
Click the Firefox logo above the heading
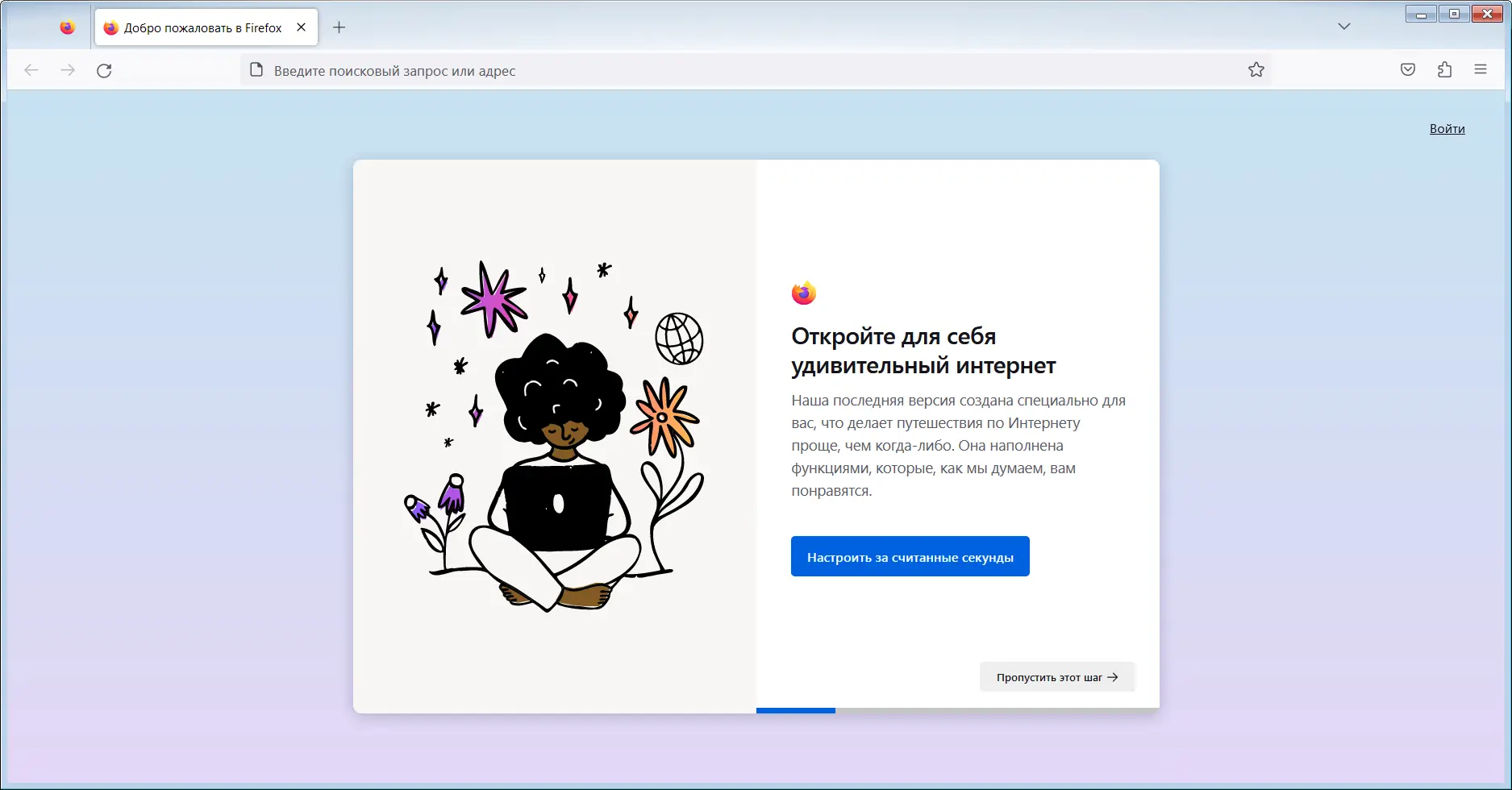[804, 293]
